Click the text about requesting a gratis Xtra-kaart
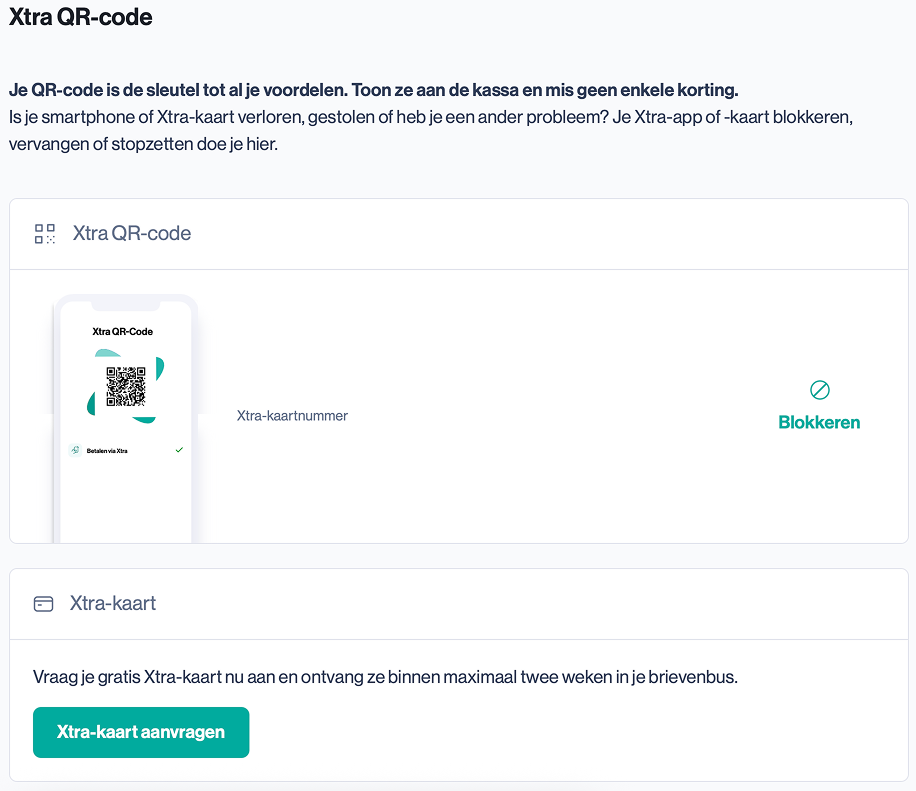The image size is (916, 791). [385, 677]
